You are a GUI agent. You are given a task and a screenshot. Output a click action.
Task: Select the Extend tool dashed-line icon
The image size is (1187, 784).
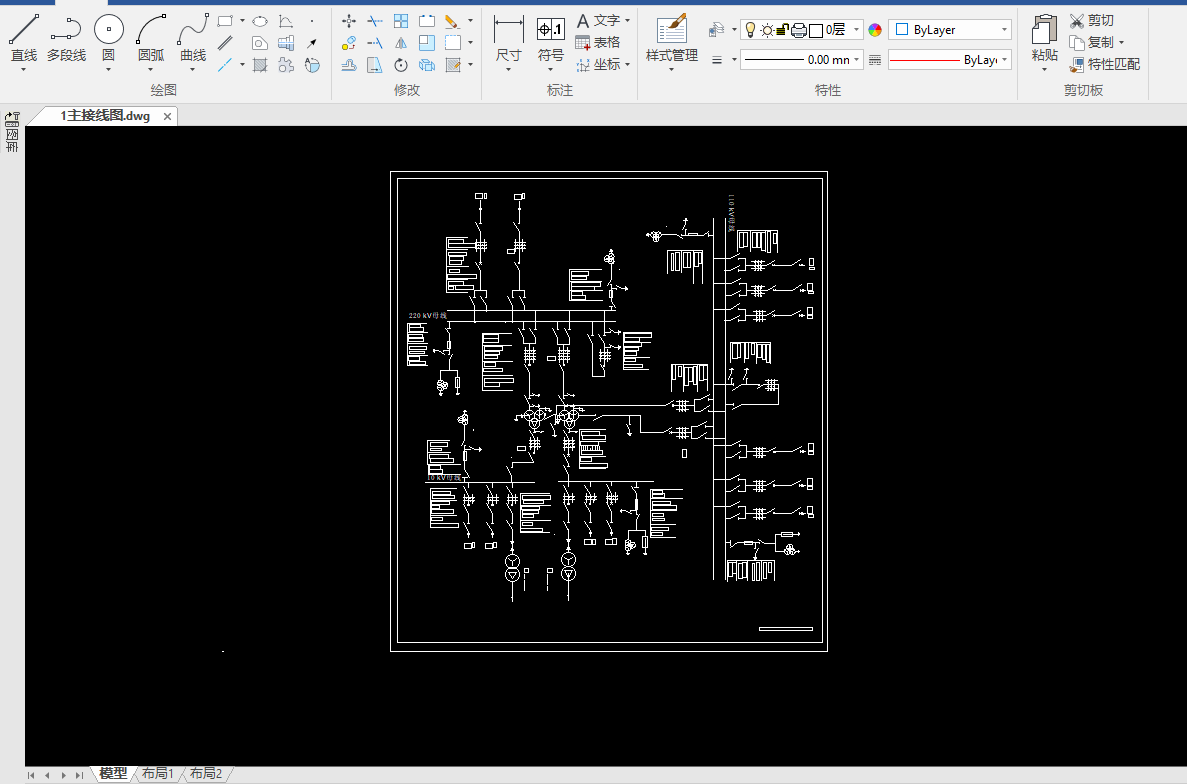pos(375,43)
